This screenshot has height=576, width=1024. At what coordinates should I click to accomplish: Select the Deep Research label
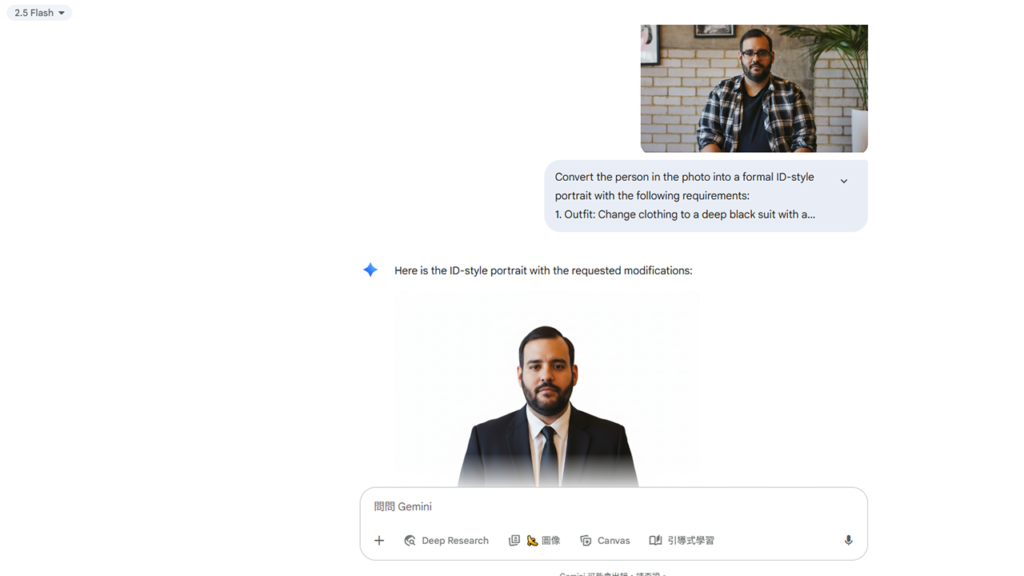[455, 540]
